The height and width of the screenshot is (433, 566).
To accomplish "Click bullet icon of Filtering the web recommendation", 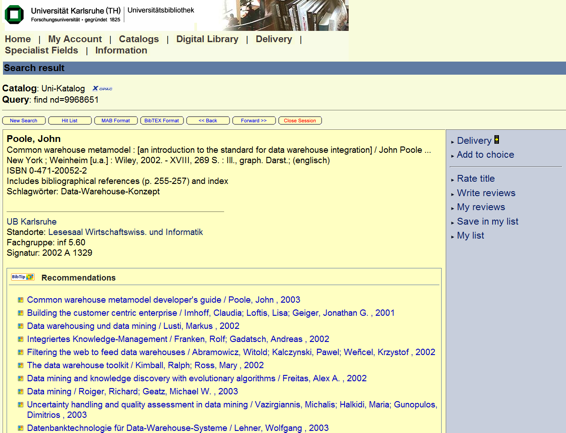I will click(x=21, y=352).
